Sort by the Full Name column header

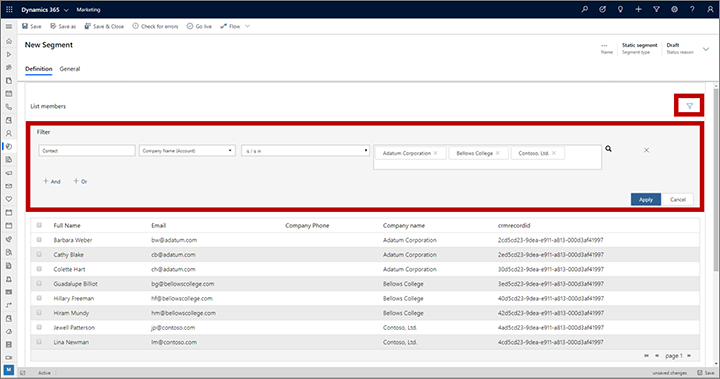(x=67, y=226)
